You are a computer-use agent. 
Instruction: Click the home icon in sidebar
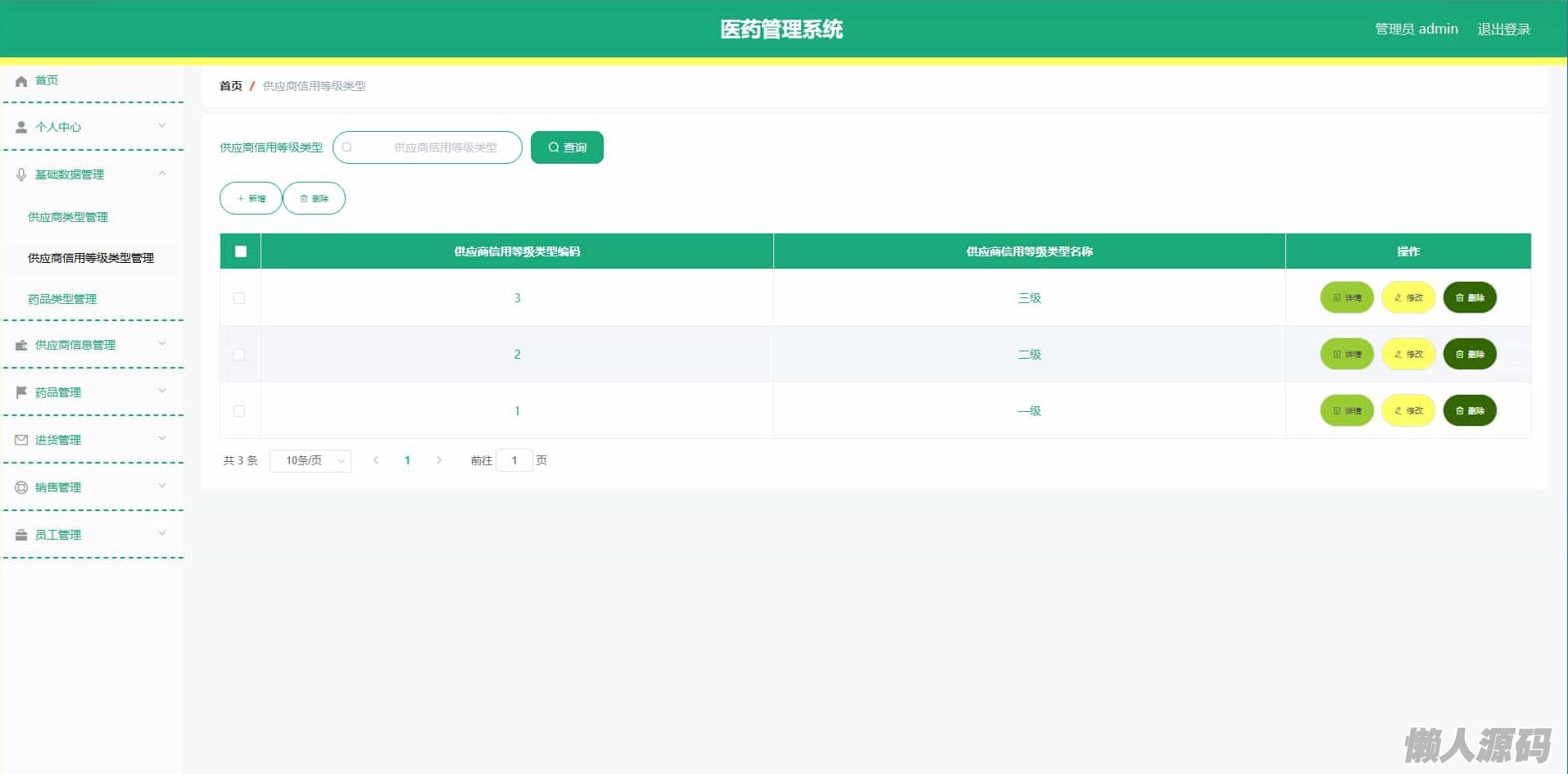pos(21,81)
